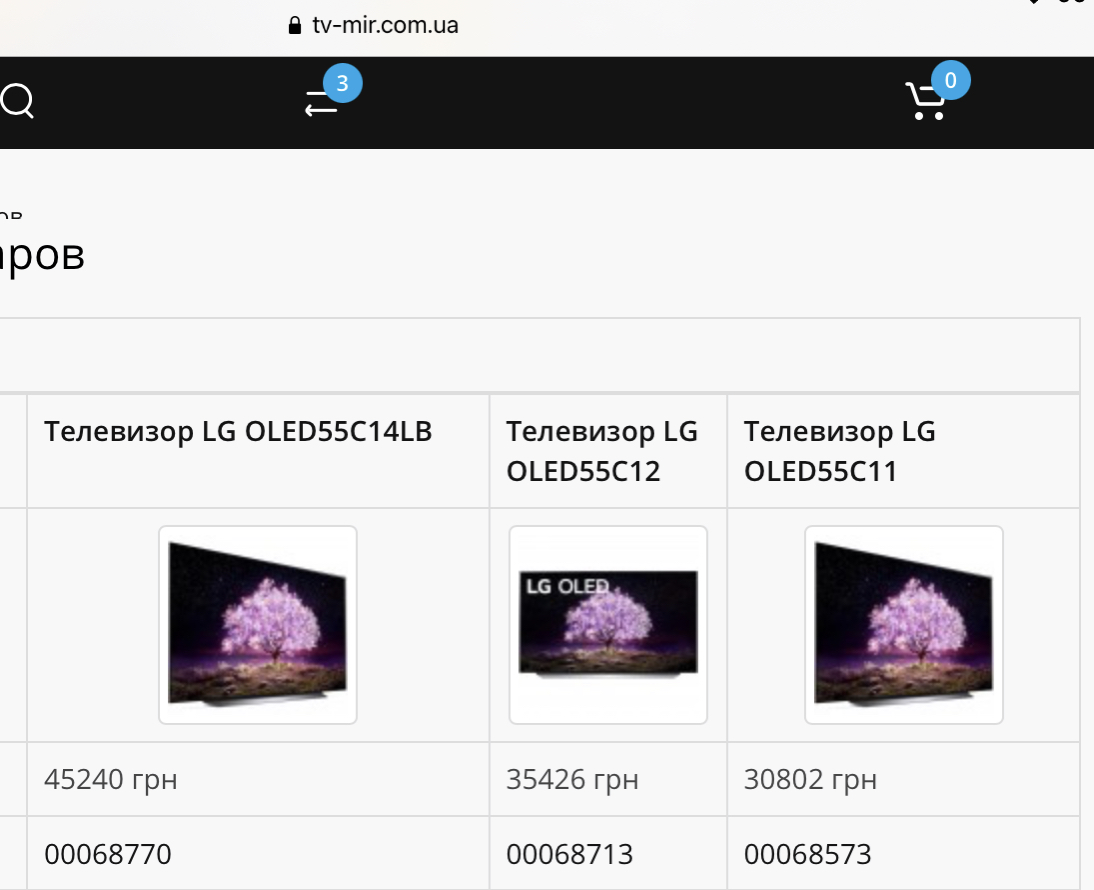Screen dimensions: 1094x890
Task: Click the empty bar above the comparison table
Action: (539, 355)
